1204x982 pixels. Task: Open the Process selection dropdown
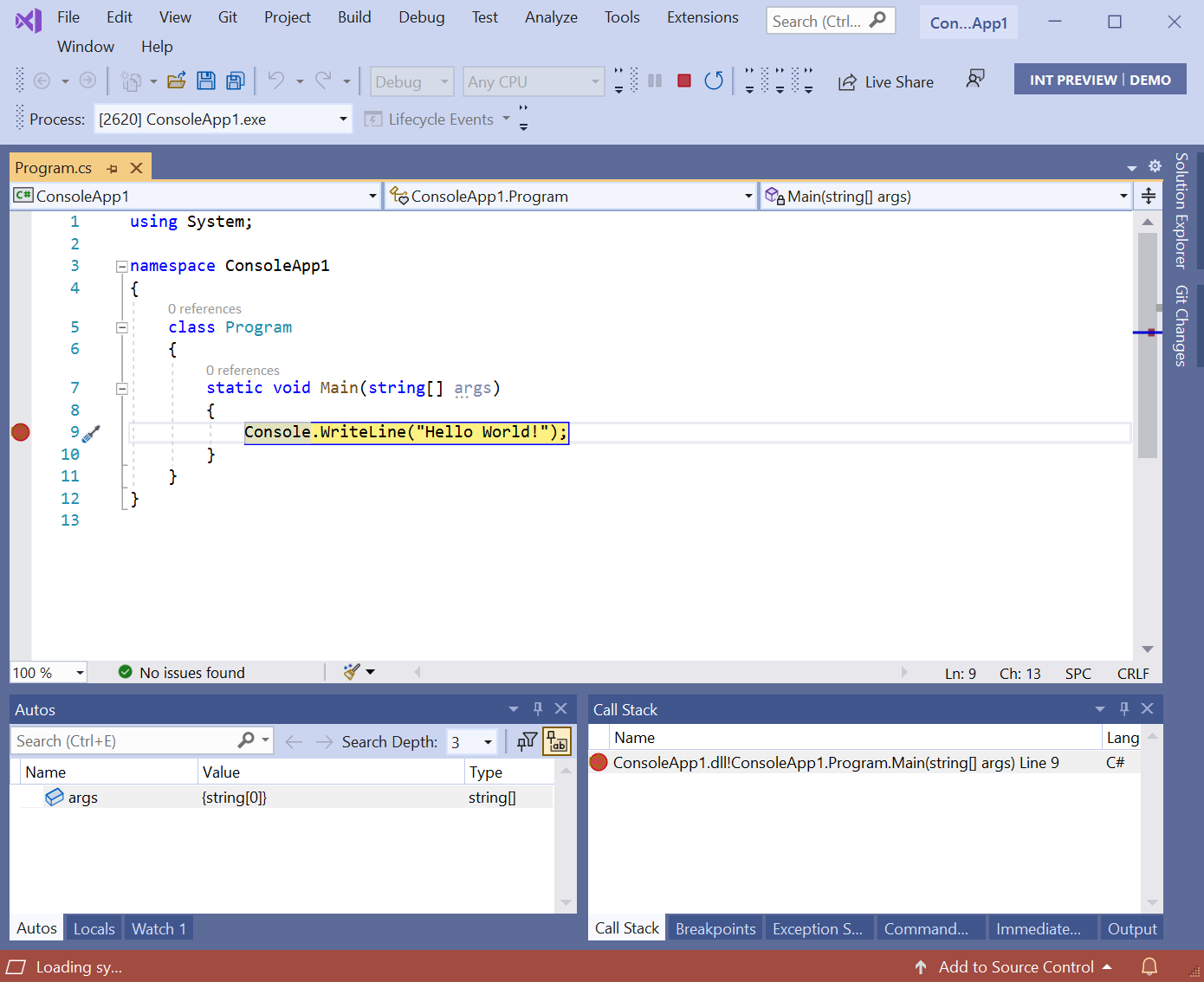click(223, 119)
